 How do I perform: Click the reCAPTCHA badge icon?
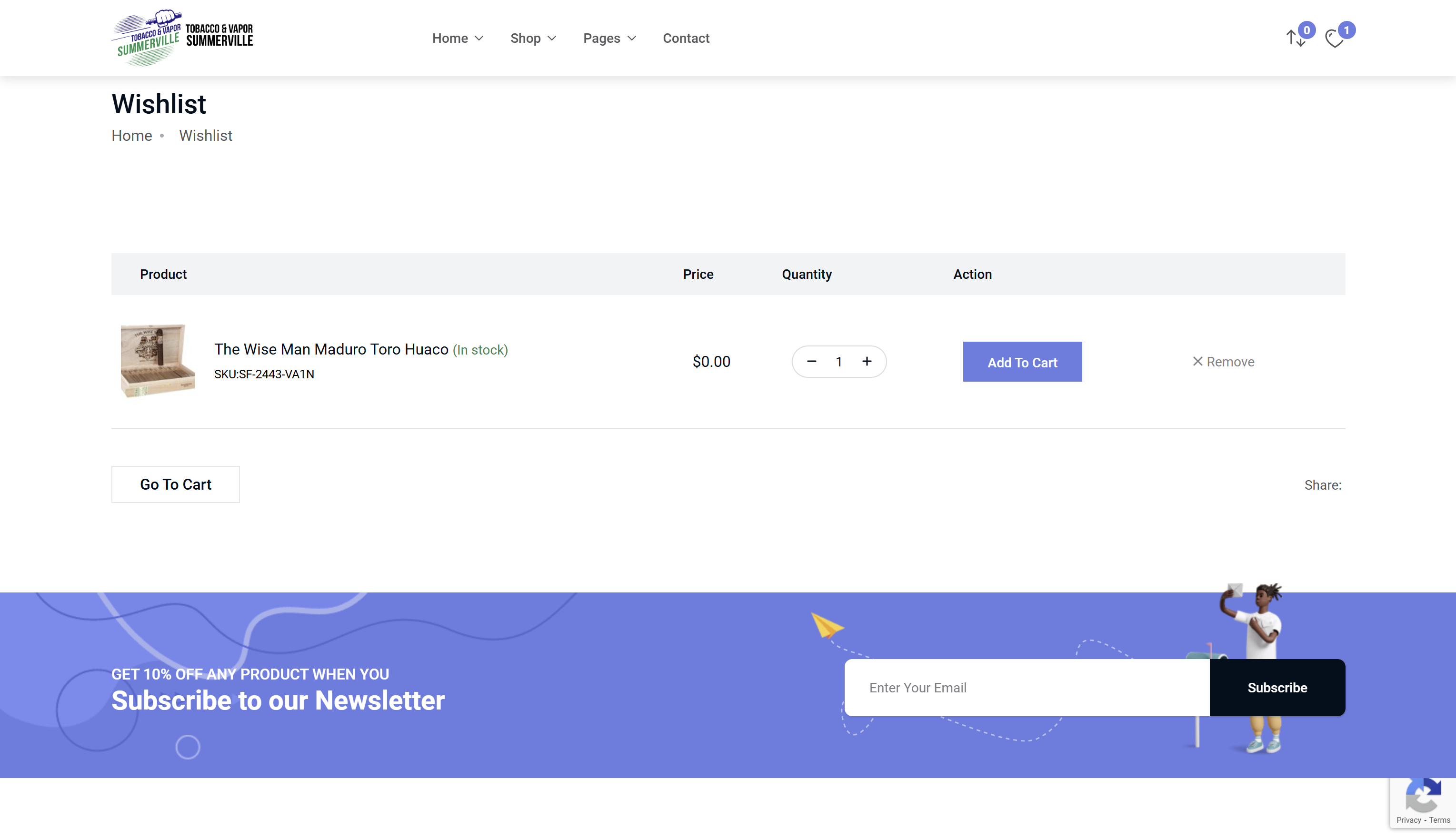(x=1423, y=795)
